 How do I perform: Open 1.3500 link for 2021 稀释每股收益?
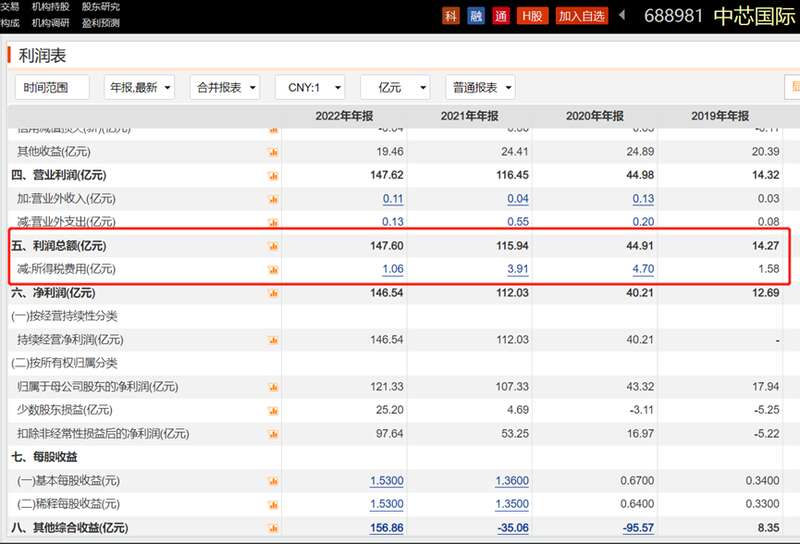(512, 504)
